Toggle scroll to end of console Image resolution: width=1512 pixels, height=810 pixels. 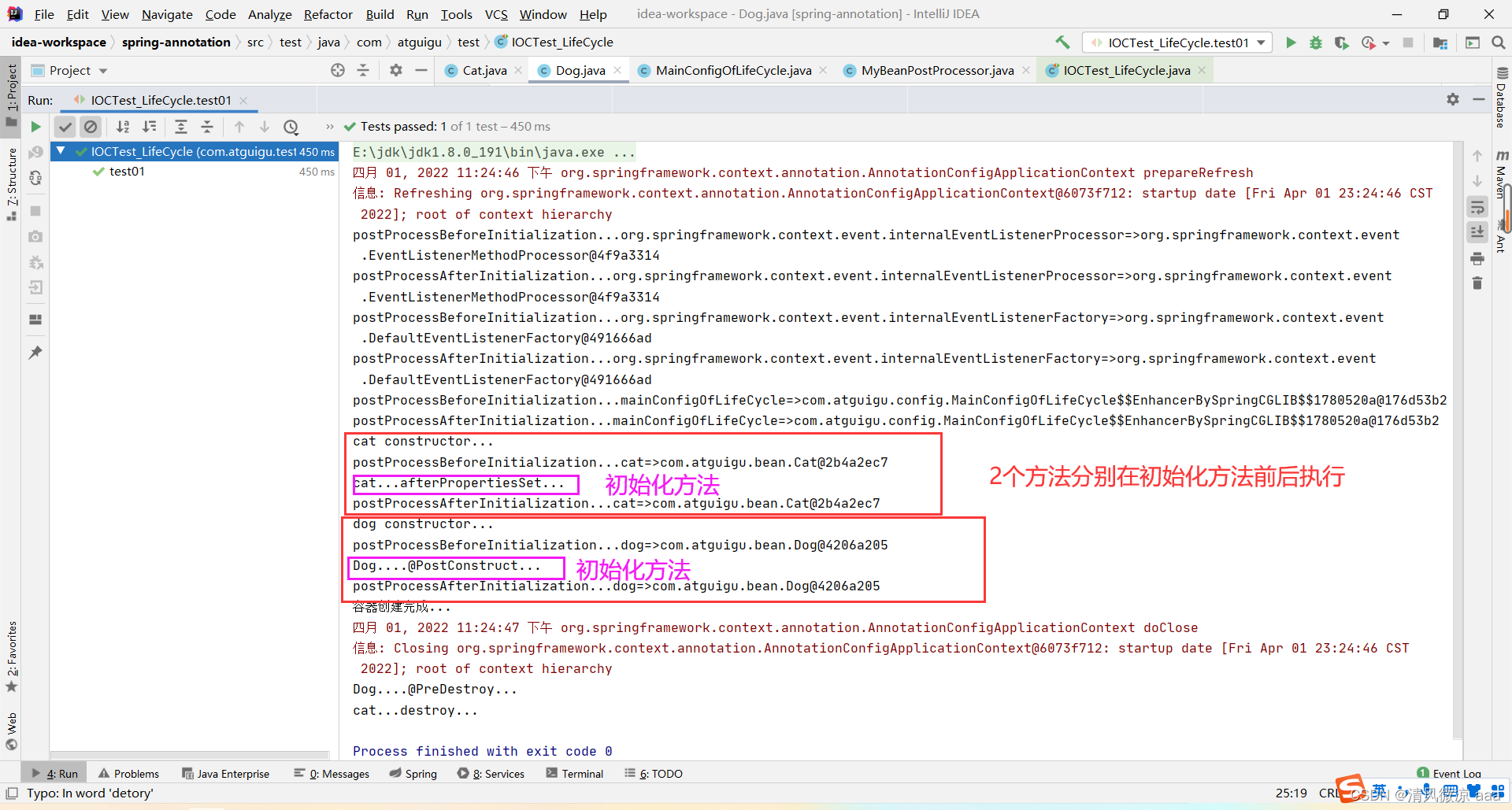coord(1477,232)
